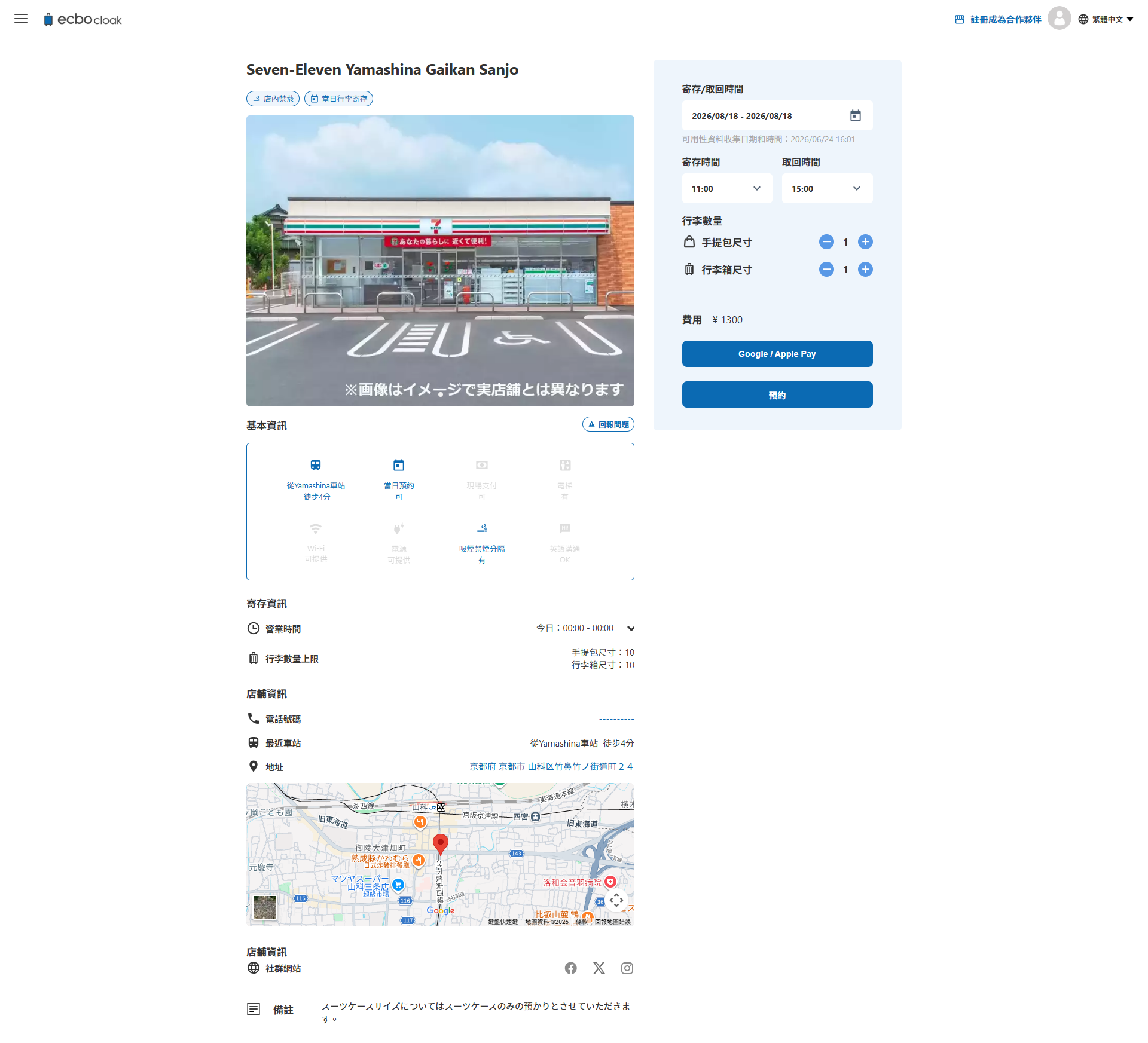Click the 當日行李寄存 tag

click(x=339, y=99)
